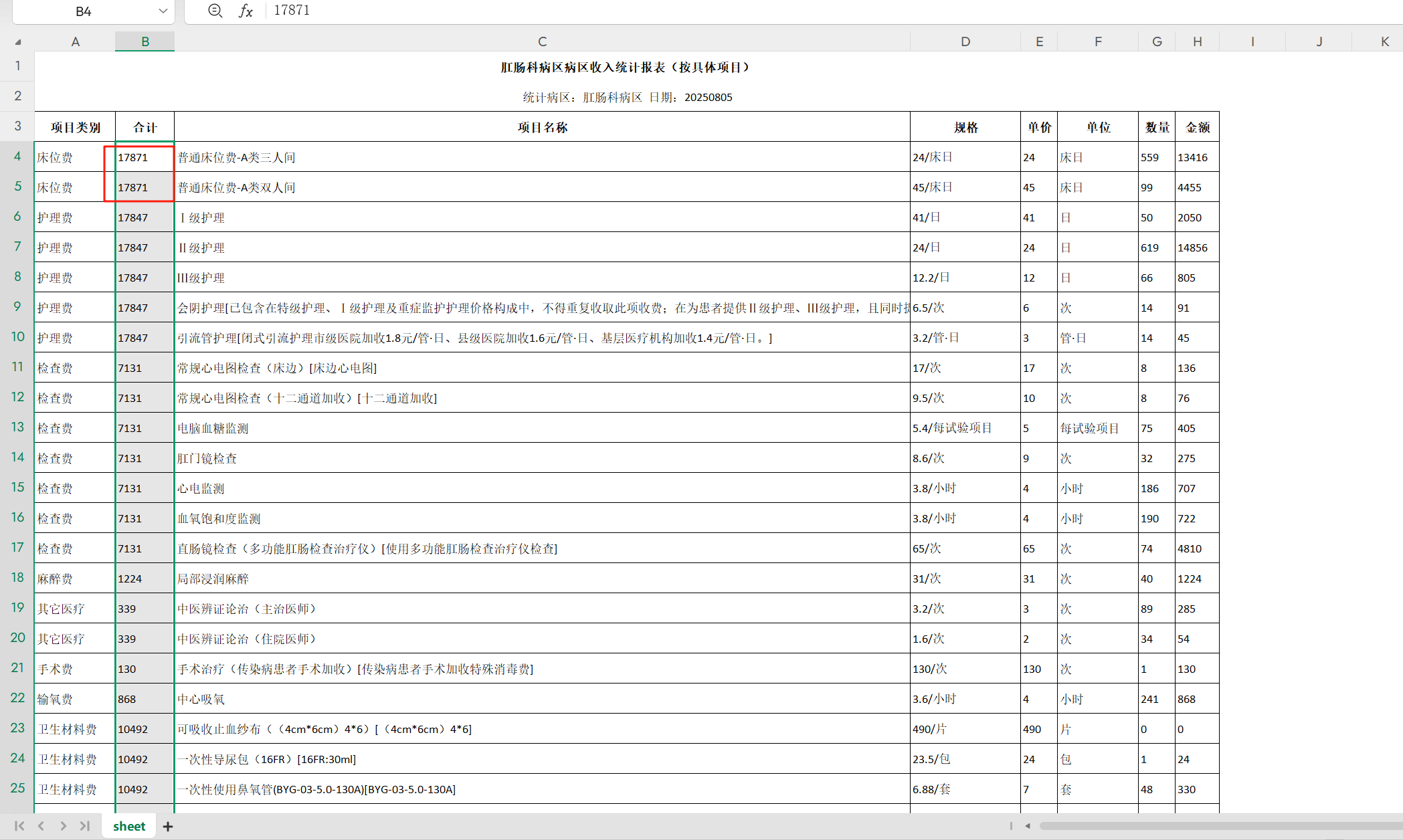Click the 项目名称 header cell

point(542,127)
